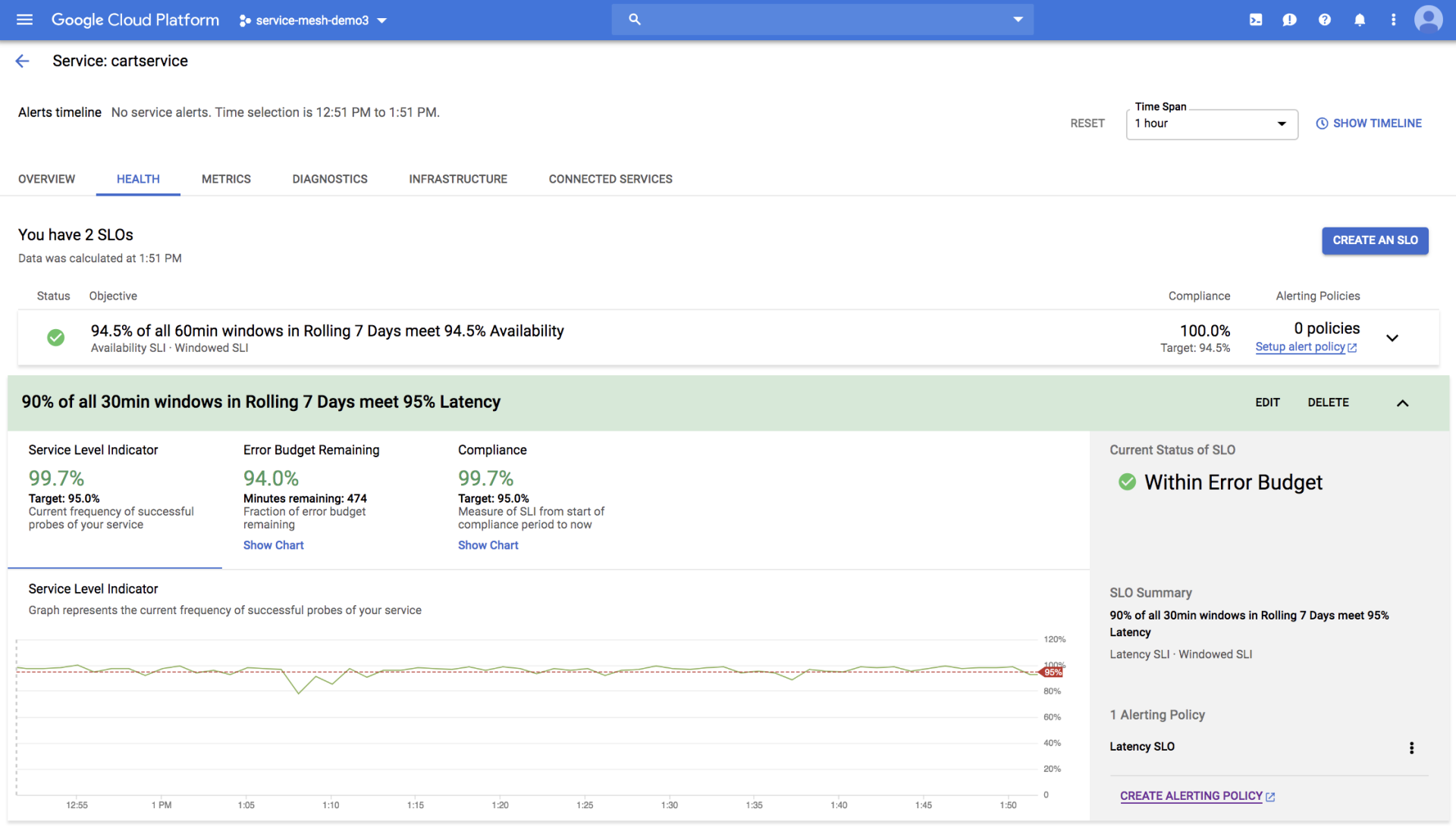Click the 94.5% Availability SLO objective text
Viewport: 1456px width, 831px height.
pos(327,331)
